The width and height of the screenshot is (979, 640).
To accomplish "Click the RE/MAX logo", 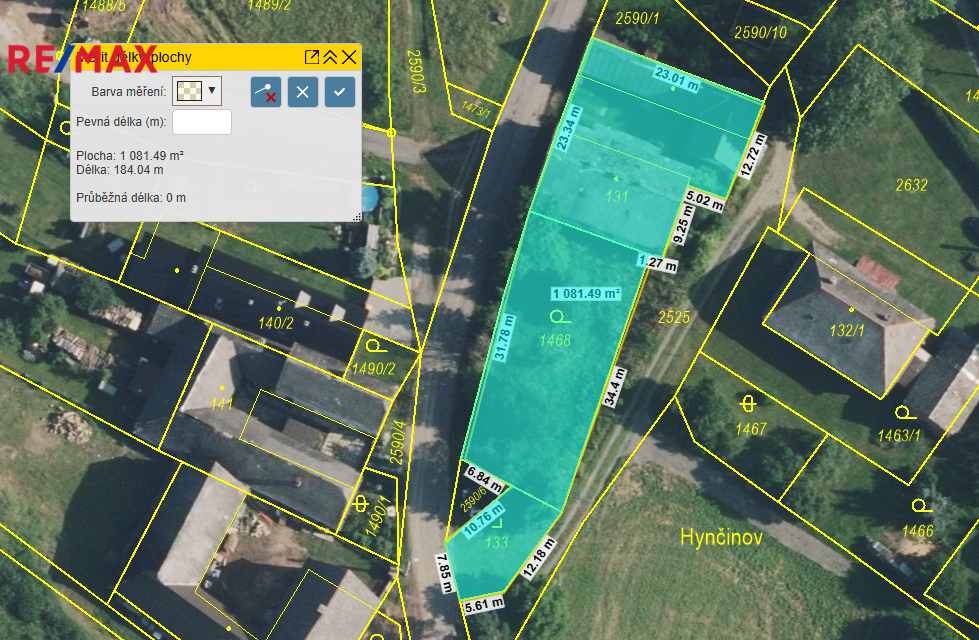I will (x=80, y=59).
